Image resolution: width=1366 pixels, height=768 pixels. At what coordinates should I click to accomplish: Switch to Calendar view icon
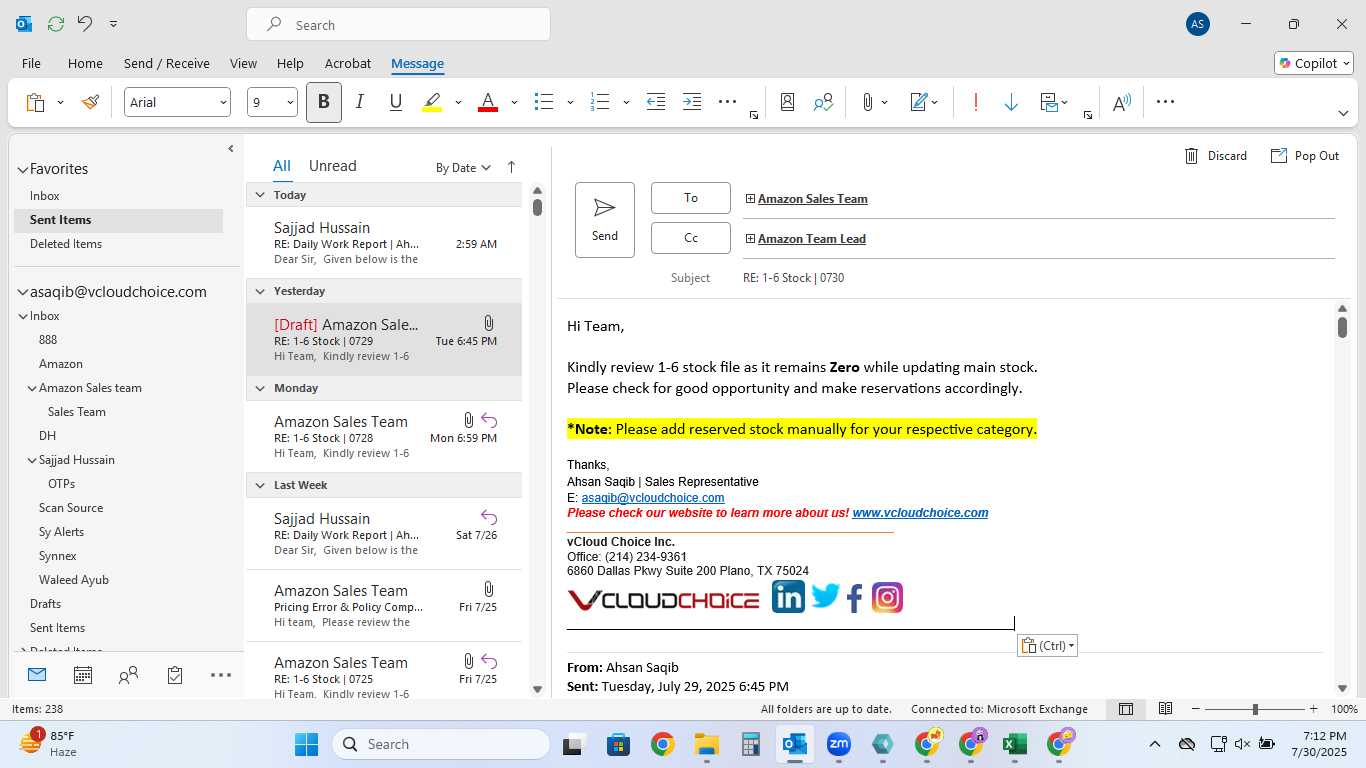pos(83,675)
